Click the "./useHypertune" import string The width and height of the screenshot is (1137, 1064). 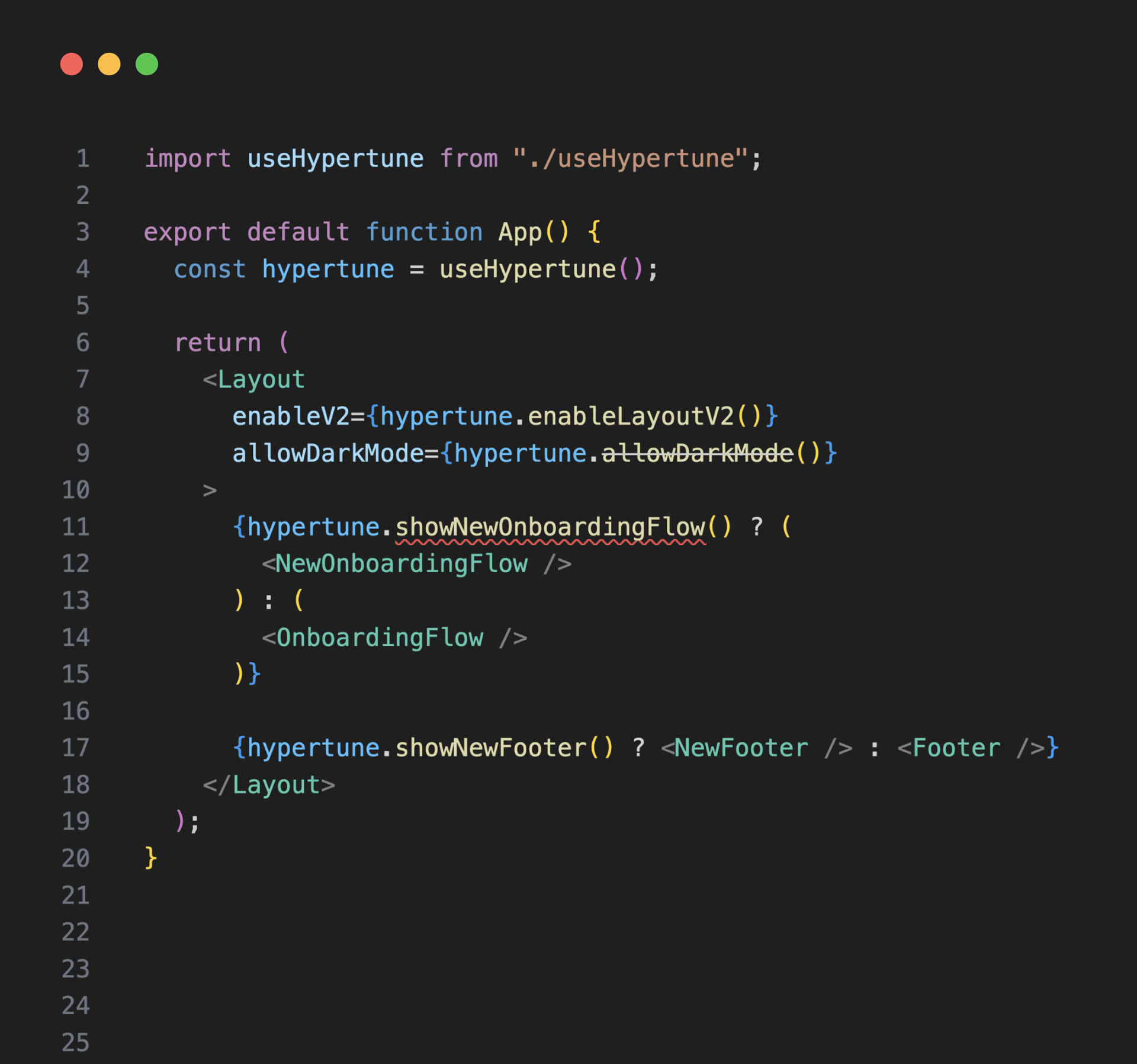pos(631,159)
